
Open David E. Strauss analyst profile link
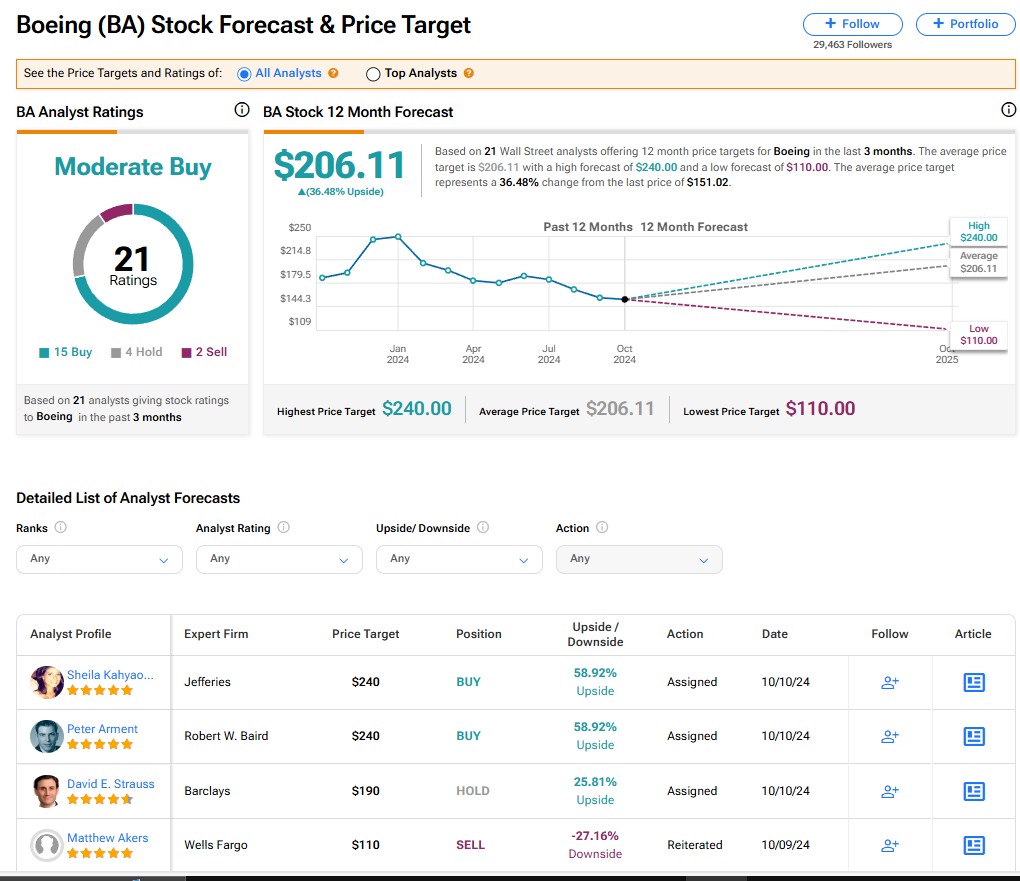click(x=110, y=783)
